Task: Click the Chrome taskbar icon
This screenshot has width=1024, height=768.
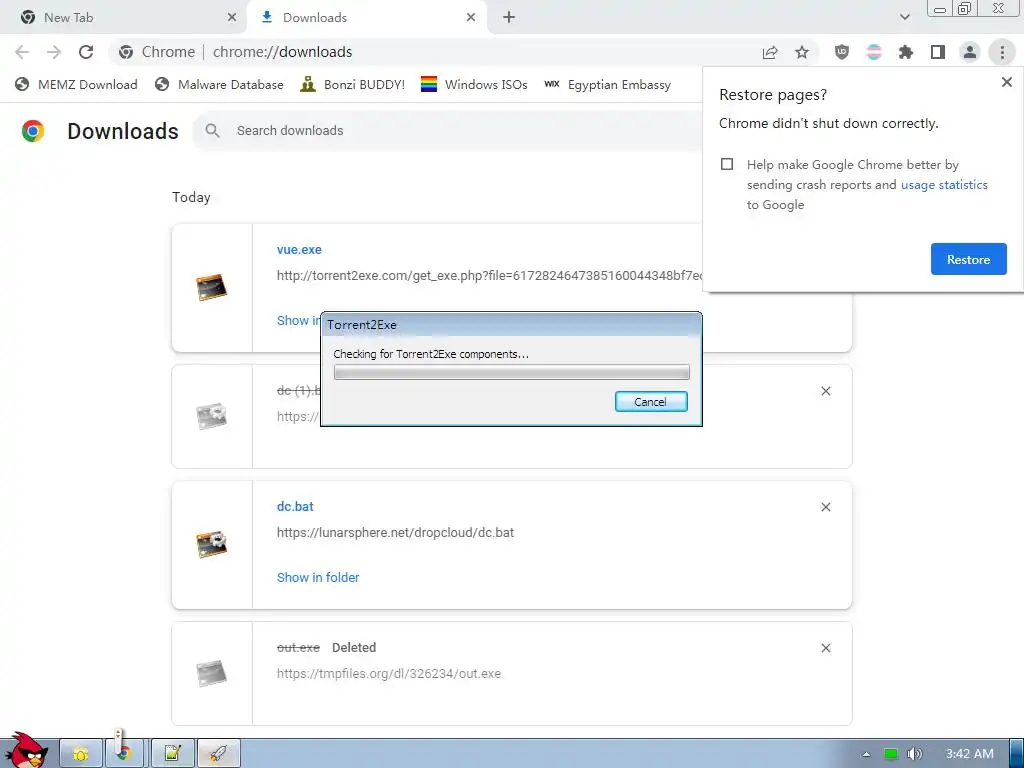Action: pos(124,754)
